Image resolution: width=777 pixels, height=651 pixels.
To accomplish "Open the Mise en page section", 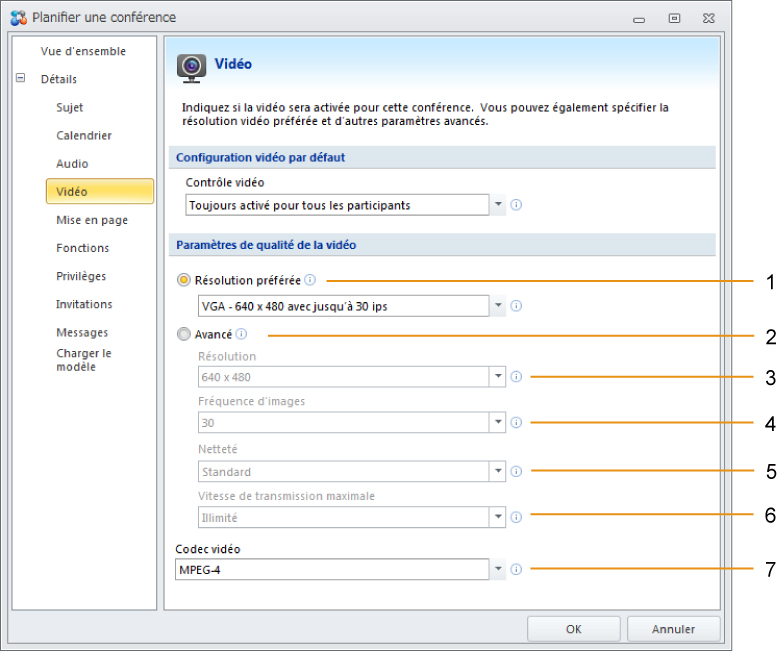I will pos(92,220).
